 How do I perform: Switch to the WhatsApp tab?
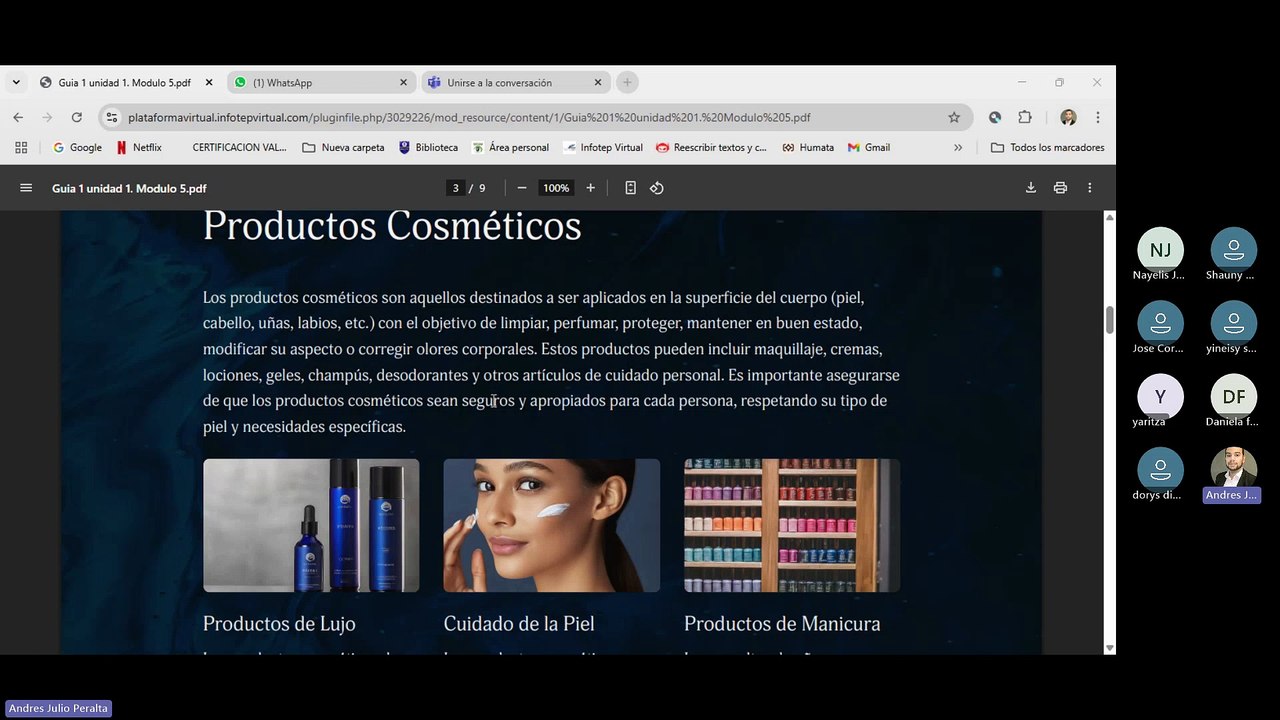(322, 83)
